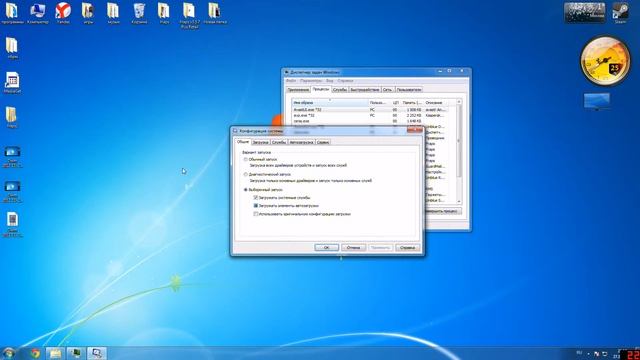Sort processes by Пользователь column header

point(379,103)
